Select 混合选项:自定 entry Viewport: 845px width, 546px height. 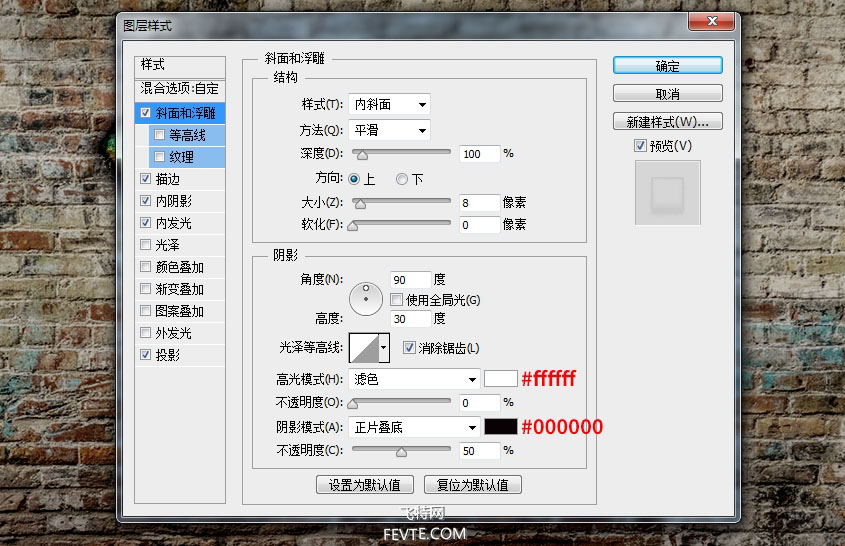tap(179, 88)
